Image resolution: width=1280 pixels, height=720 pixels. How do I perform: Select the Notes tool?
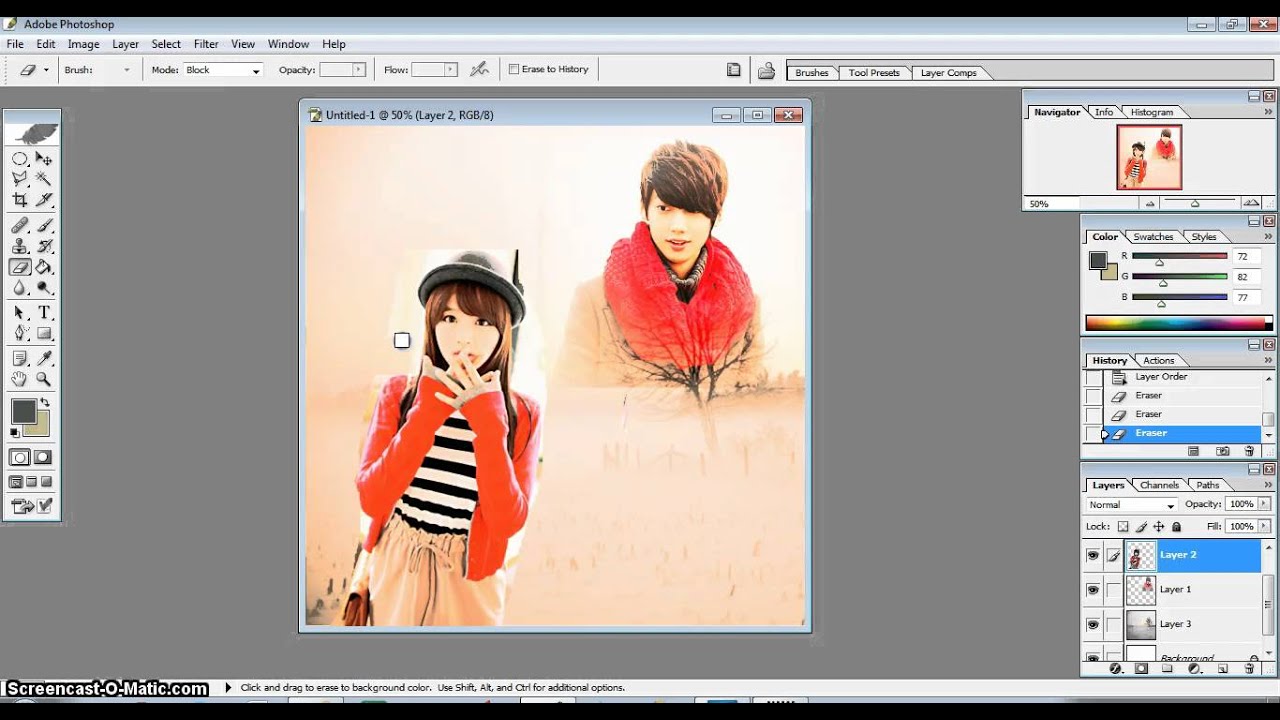(x=20, y=359)
